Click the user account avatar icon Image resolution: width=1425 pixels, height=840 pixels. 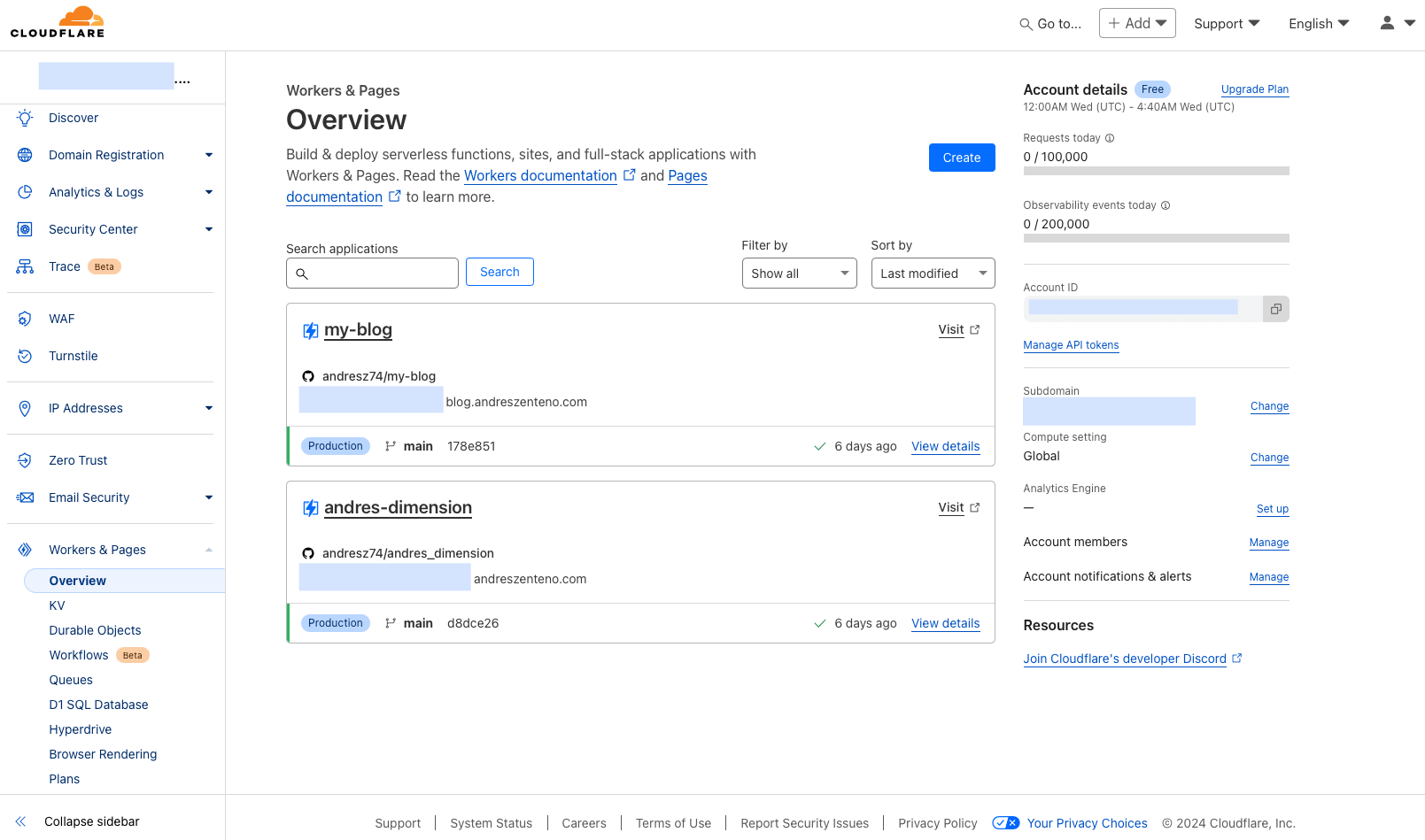click(x=1387, y=23)
